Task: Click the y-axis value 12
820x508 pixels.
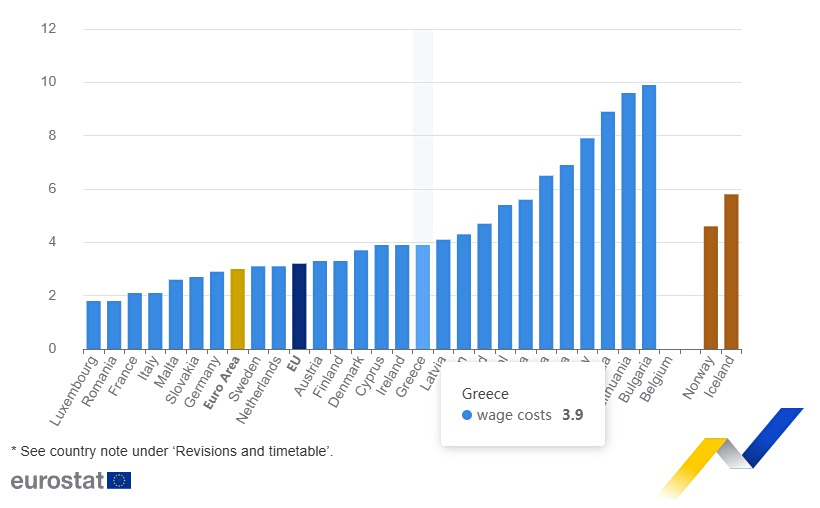Action: point(49,28)
